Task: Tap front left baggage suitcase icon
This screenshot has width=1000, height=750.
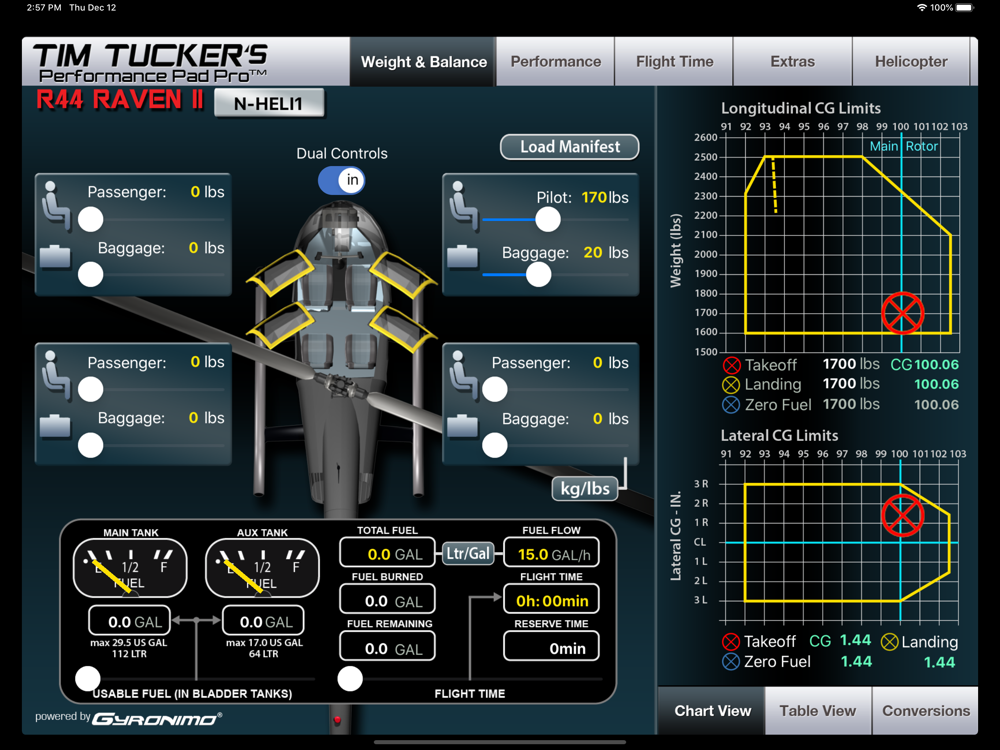Action: (x=55, y=256)
